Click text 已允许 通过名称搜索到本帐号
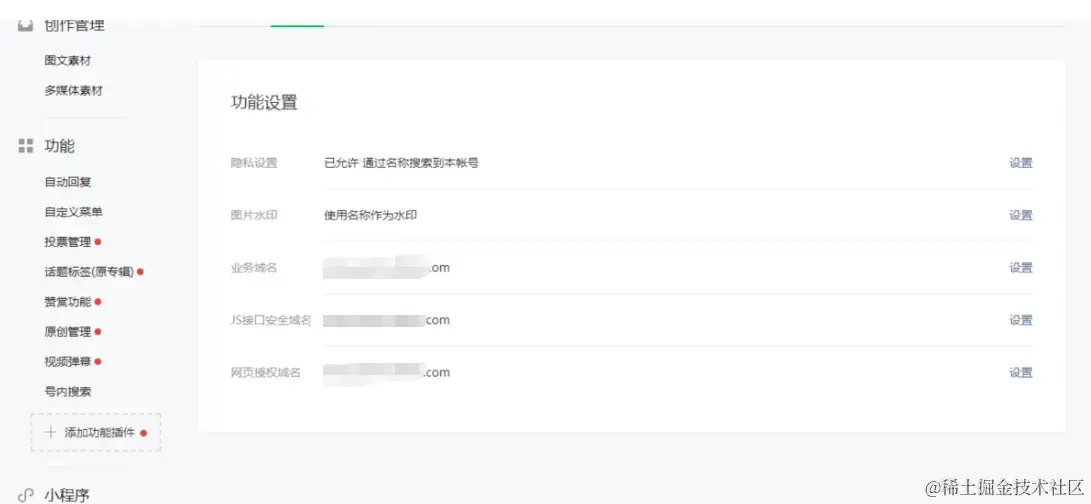 point(401,163)
